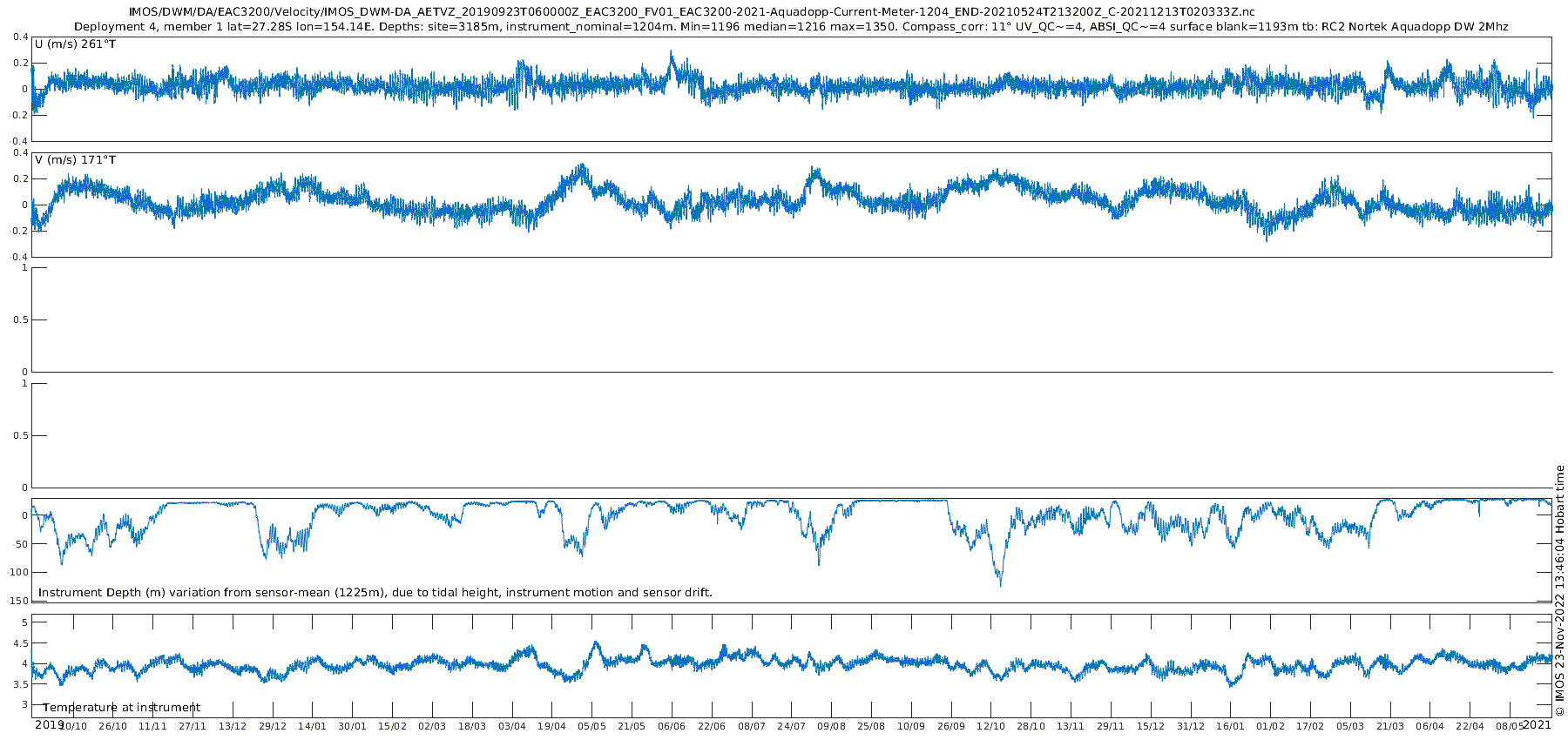
Task: Select the 'Instrument Depth (m) variation' caption
Action: (x=375, y=593)
